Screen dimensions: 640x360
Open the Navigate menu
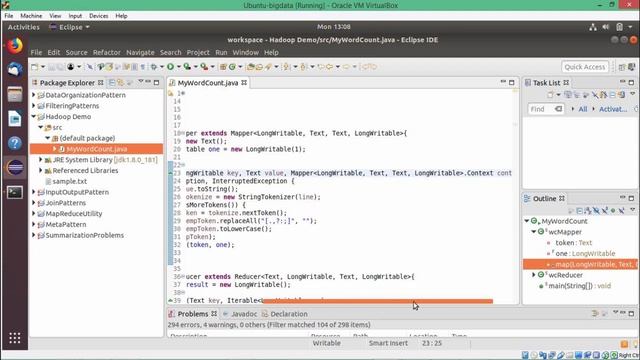pyautogui.click(x=140, y=52)
